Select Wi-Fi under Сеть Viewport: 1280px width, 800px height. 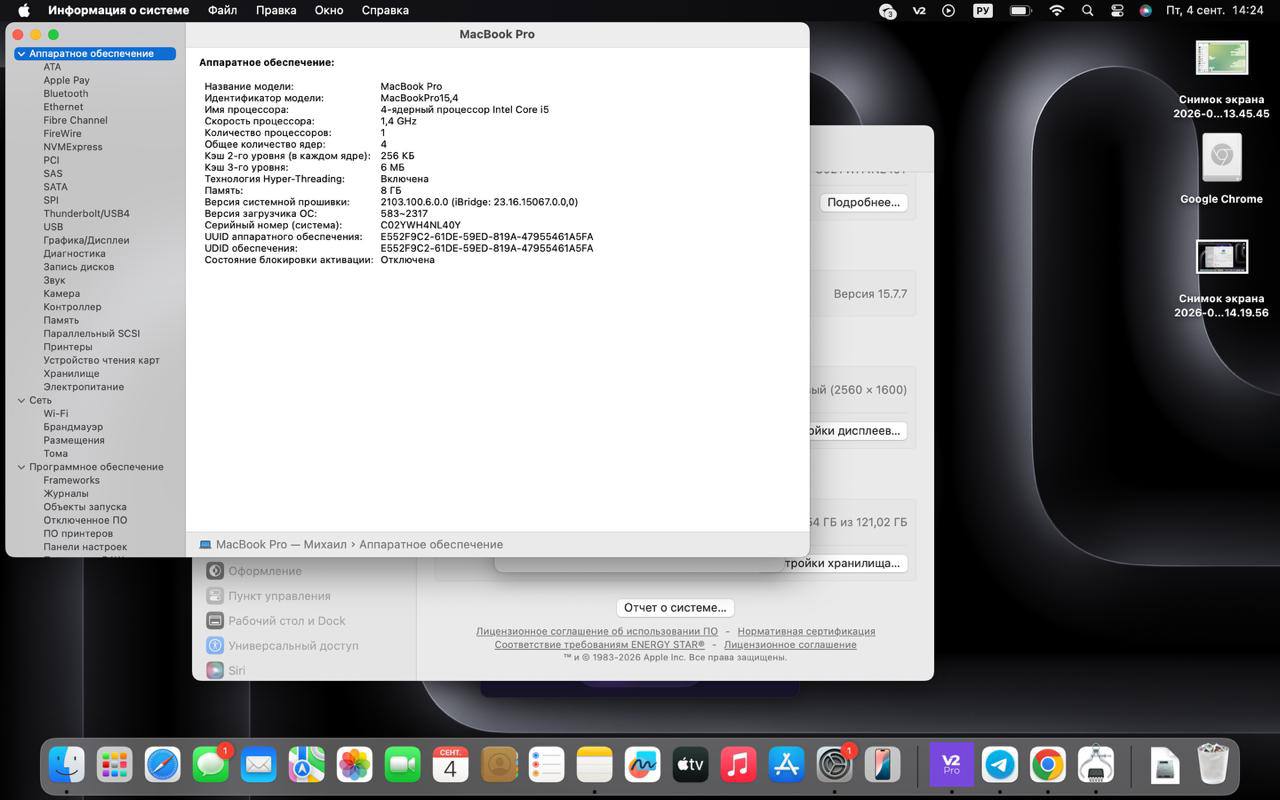pyautogui.click(x=56, y=413)
